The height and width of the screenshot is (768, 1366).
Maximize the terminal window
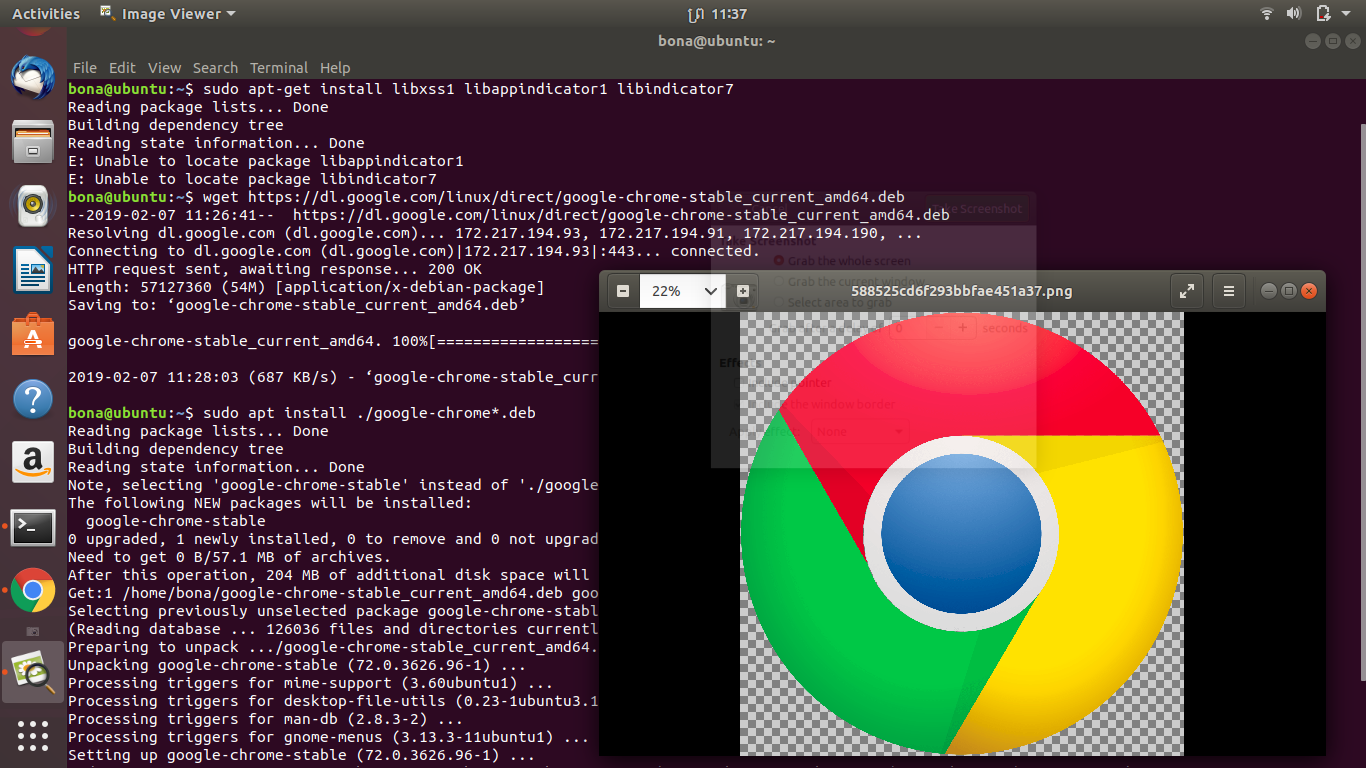1332,41
